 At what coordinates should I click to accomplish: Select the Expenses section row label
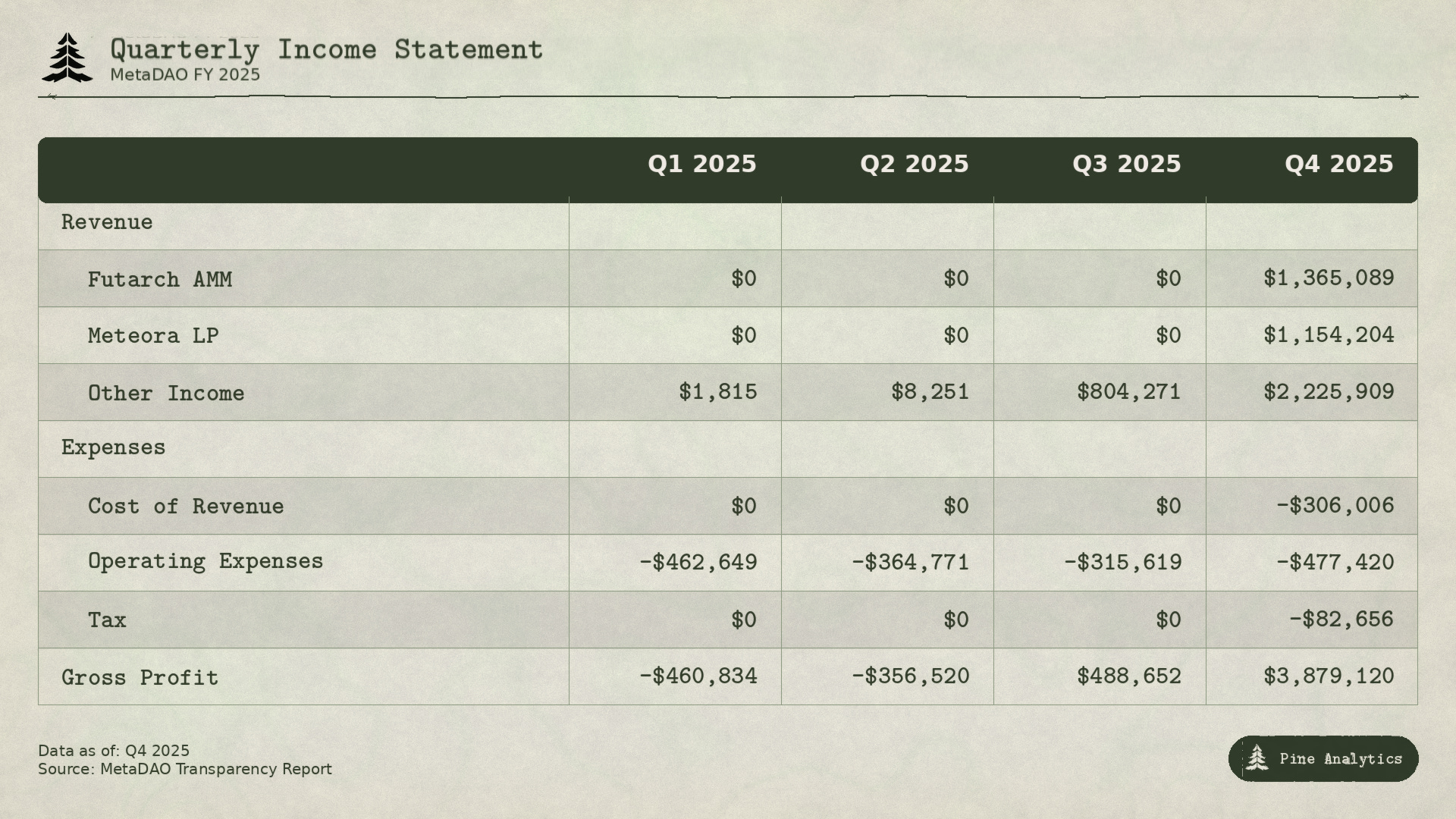coord(113,447)
